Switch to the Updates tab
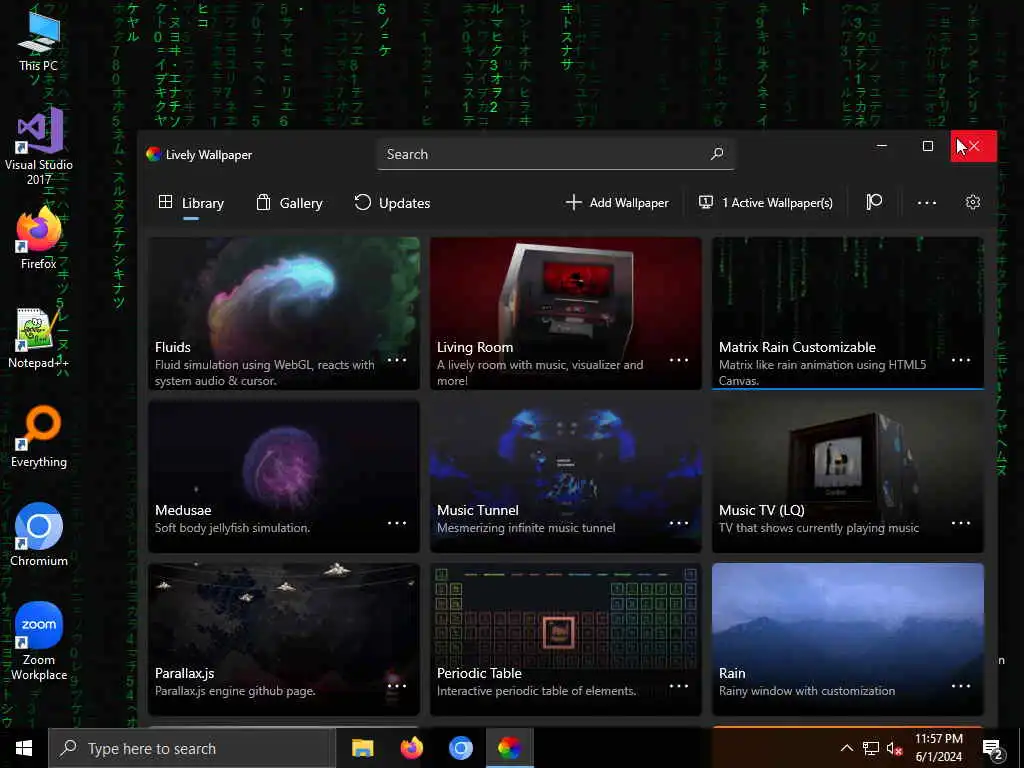The height and width of the screenshot is (768, 1024). [x=392, y=203]
